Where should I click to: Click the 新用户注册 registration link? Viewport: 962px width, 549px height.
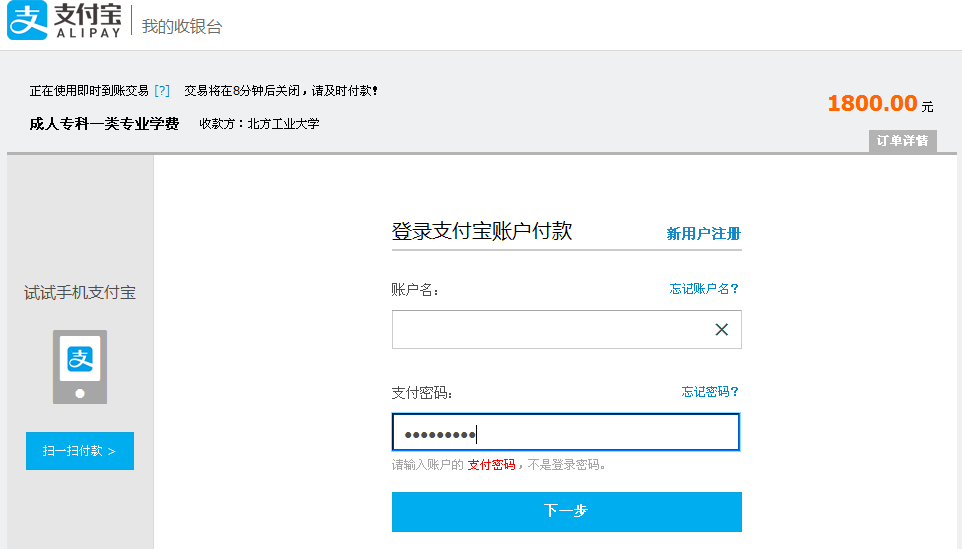pyautogui.click(x=704, y=234)
